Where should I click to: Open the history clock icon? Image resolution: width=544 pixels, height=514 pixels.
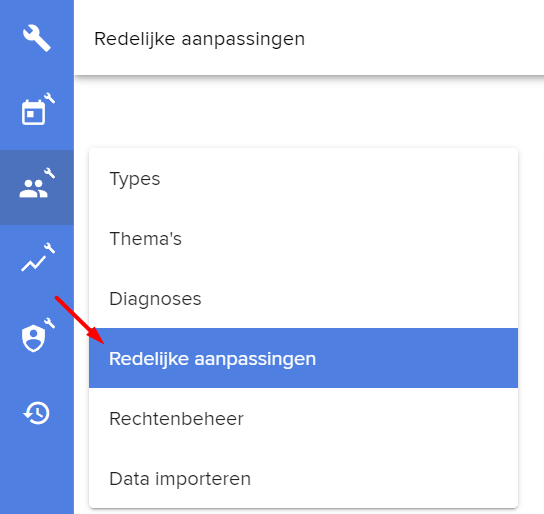(37, 413)
